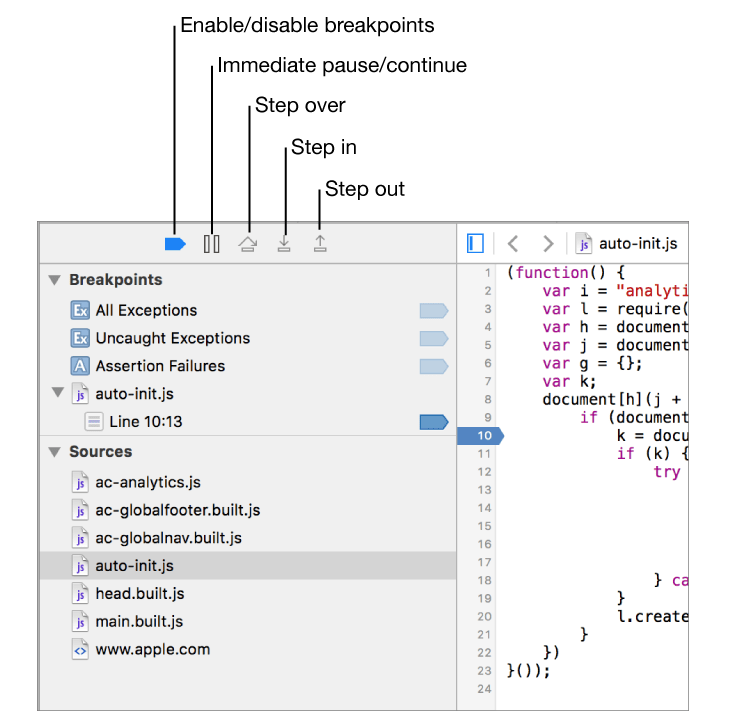Image resolution: width=742 pixels, height=718 pixels.
Task: Click the line 10 breakpoint in gutter
Action: tap(481, 436)
